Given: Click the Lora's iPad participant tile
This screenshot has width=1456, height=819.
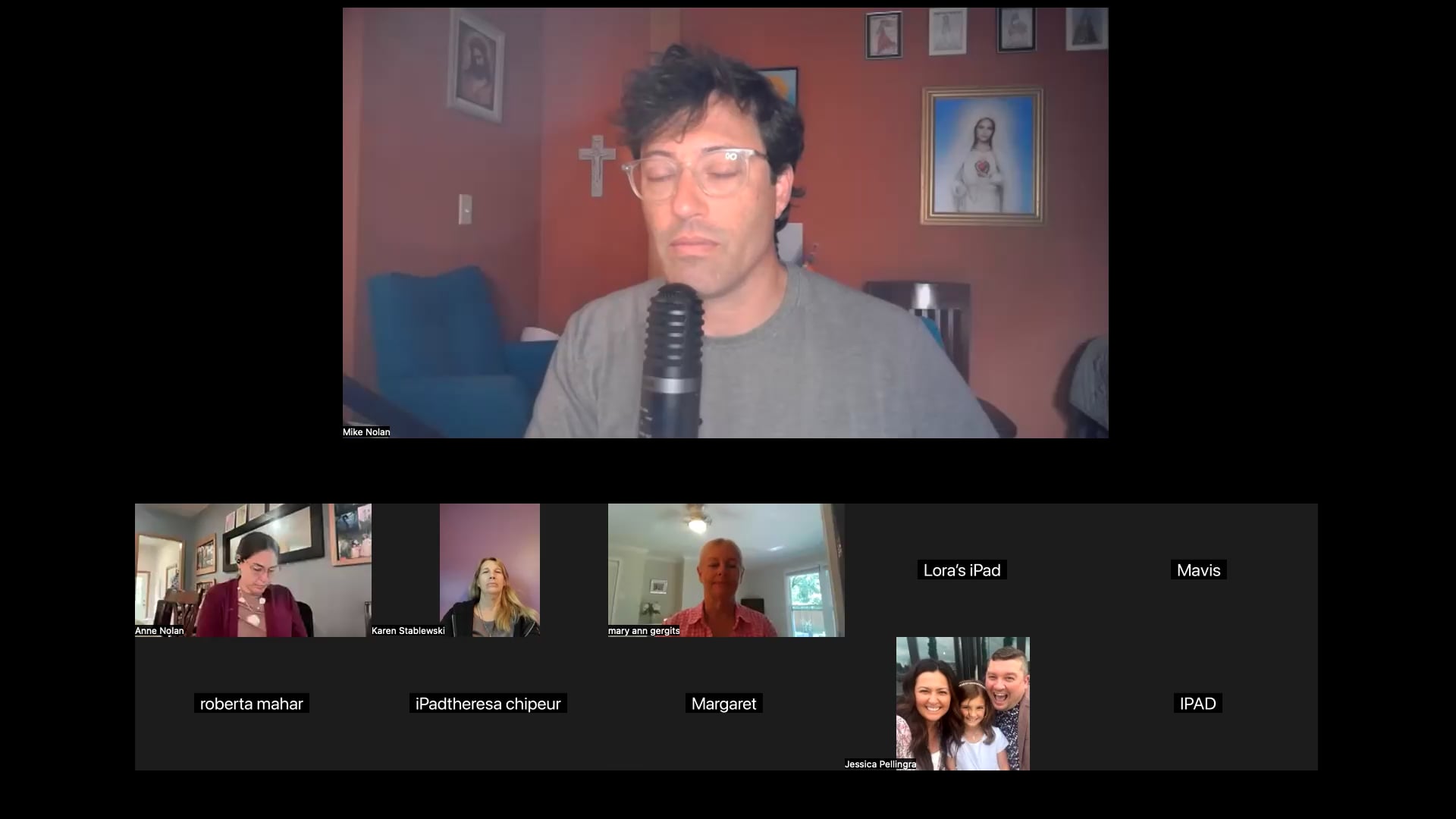Looking at the screenshot, I should pyautogui.click(x=962, y=570).
